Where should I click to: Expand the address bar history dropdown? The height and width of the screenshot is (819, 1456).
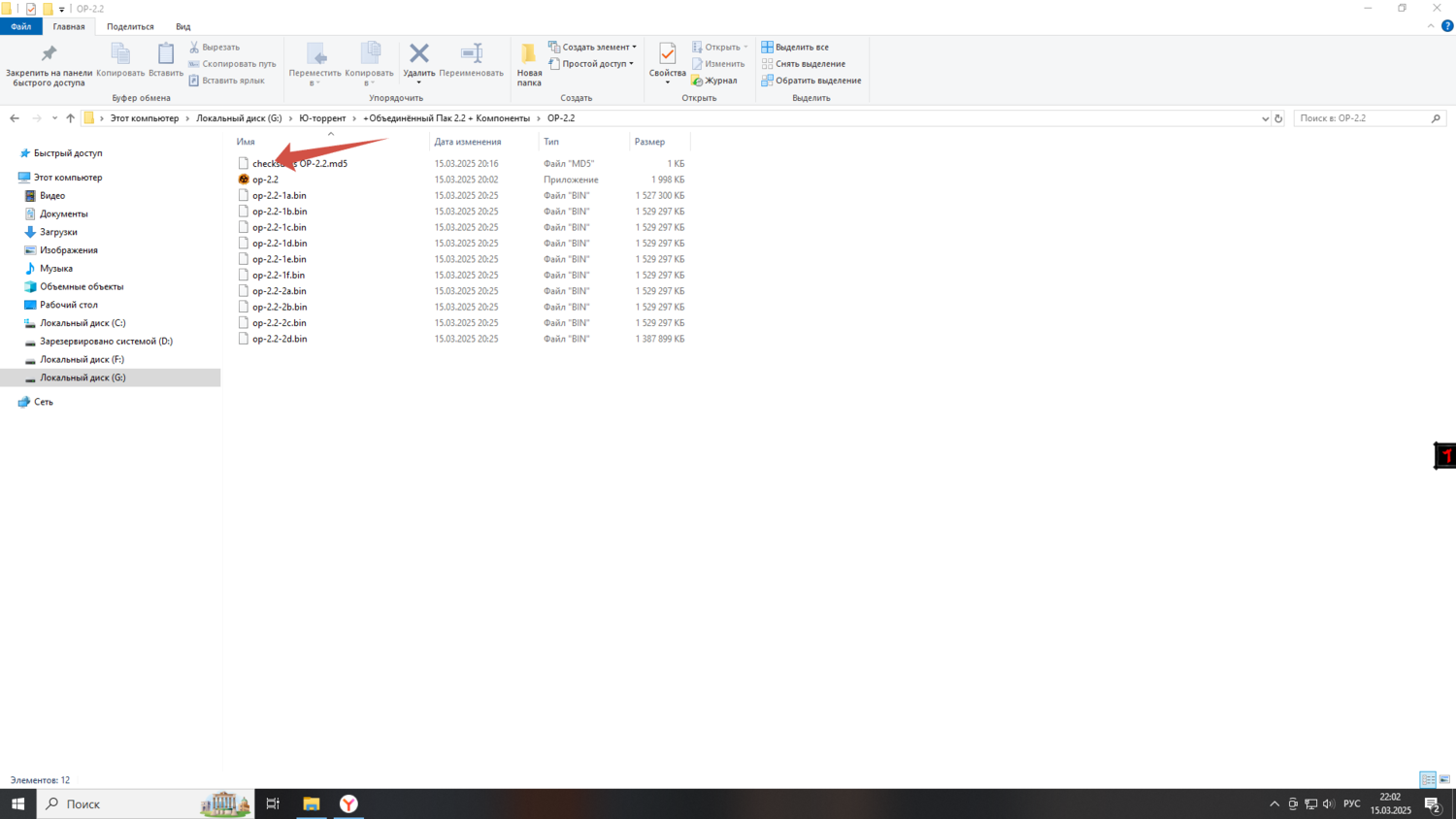pyautogui.click(x=1265, y=118)
